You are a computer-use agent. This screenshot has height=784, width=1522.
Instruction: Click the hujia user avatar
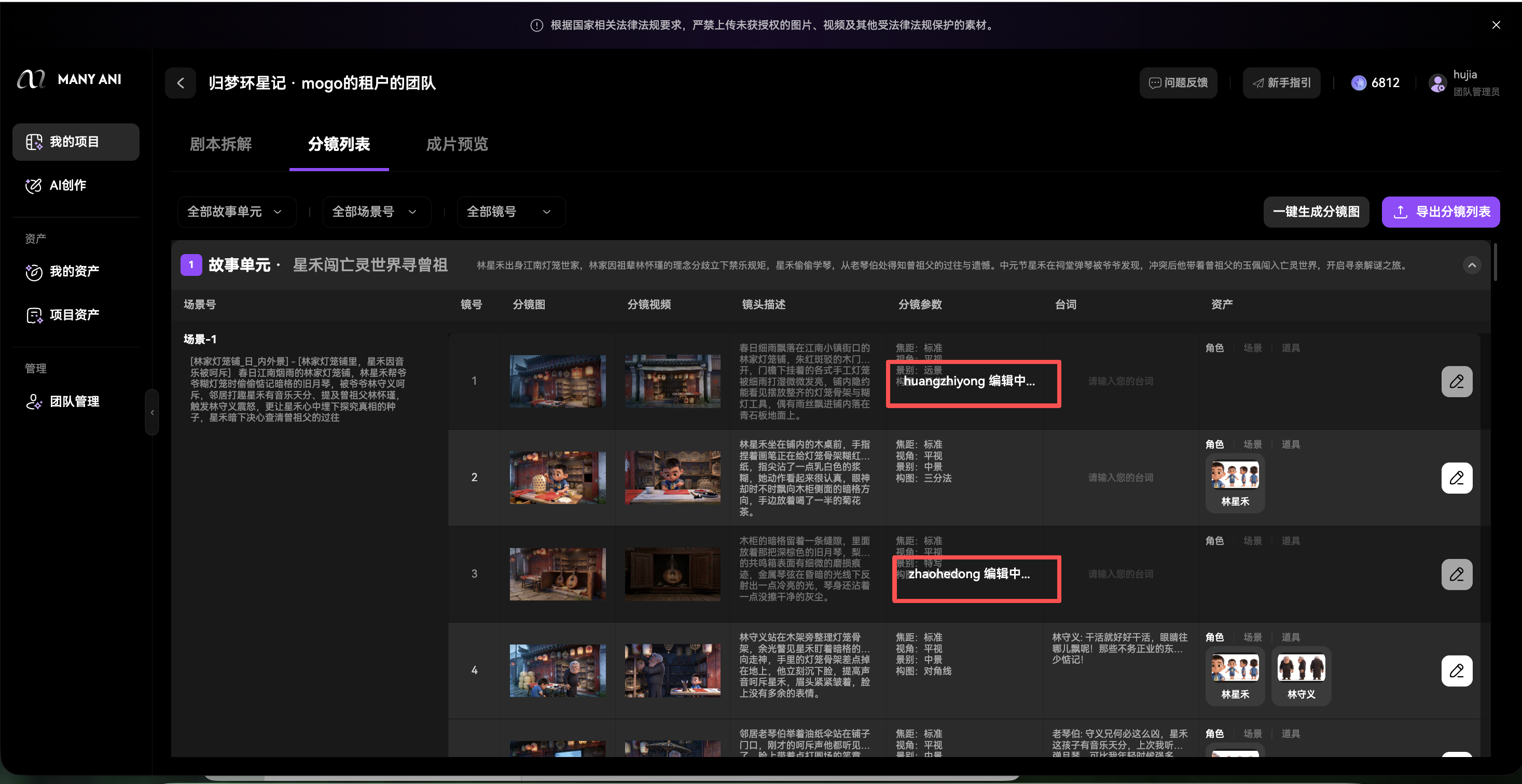[x=1437, y=82]
